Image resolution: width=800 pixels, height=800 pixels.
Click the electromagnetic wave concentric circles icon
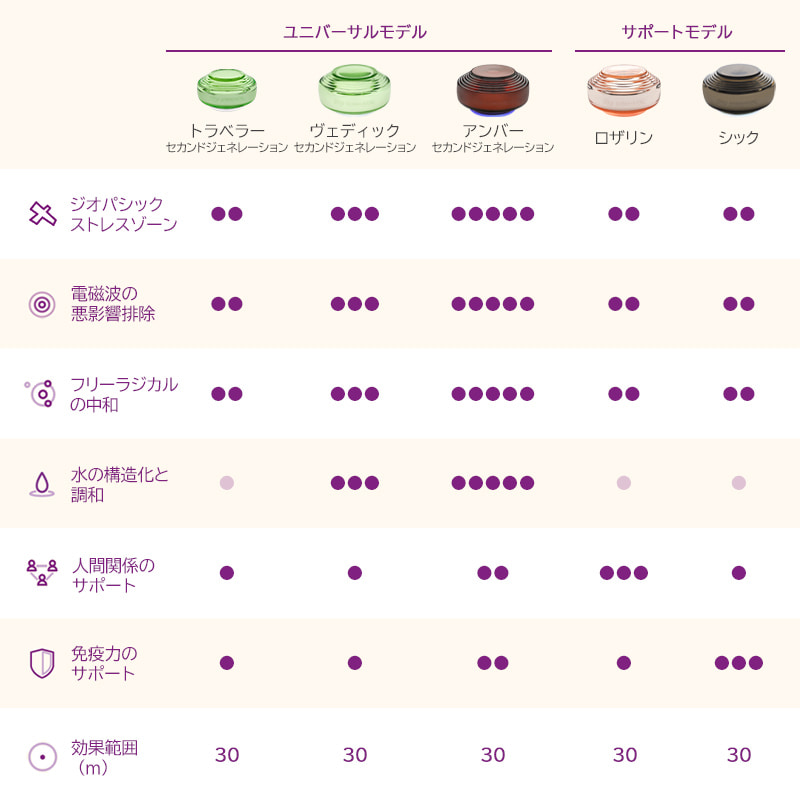click(42, 304)
